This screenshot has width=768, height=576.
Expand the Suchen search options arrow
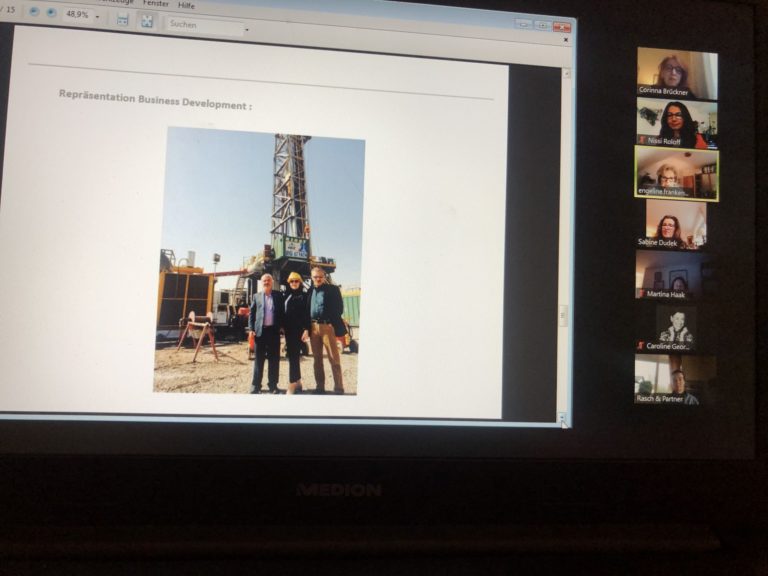point(247,30)
